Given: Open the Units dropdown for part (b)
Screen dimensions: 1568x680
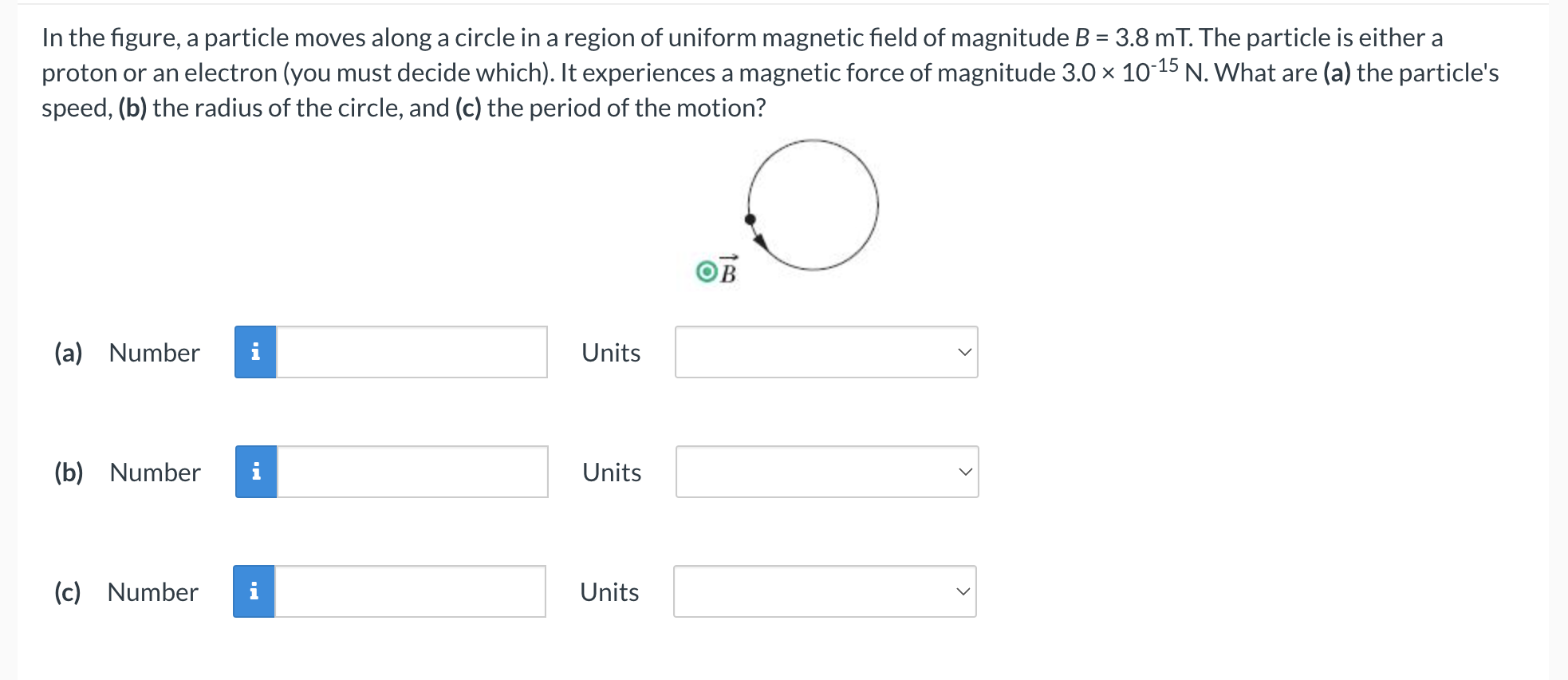Looking at the screenshot, I should (x=825, y=472).
